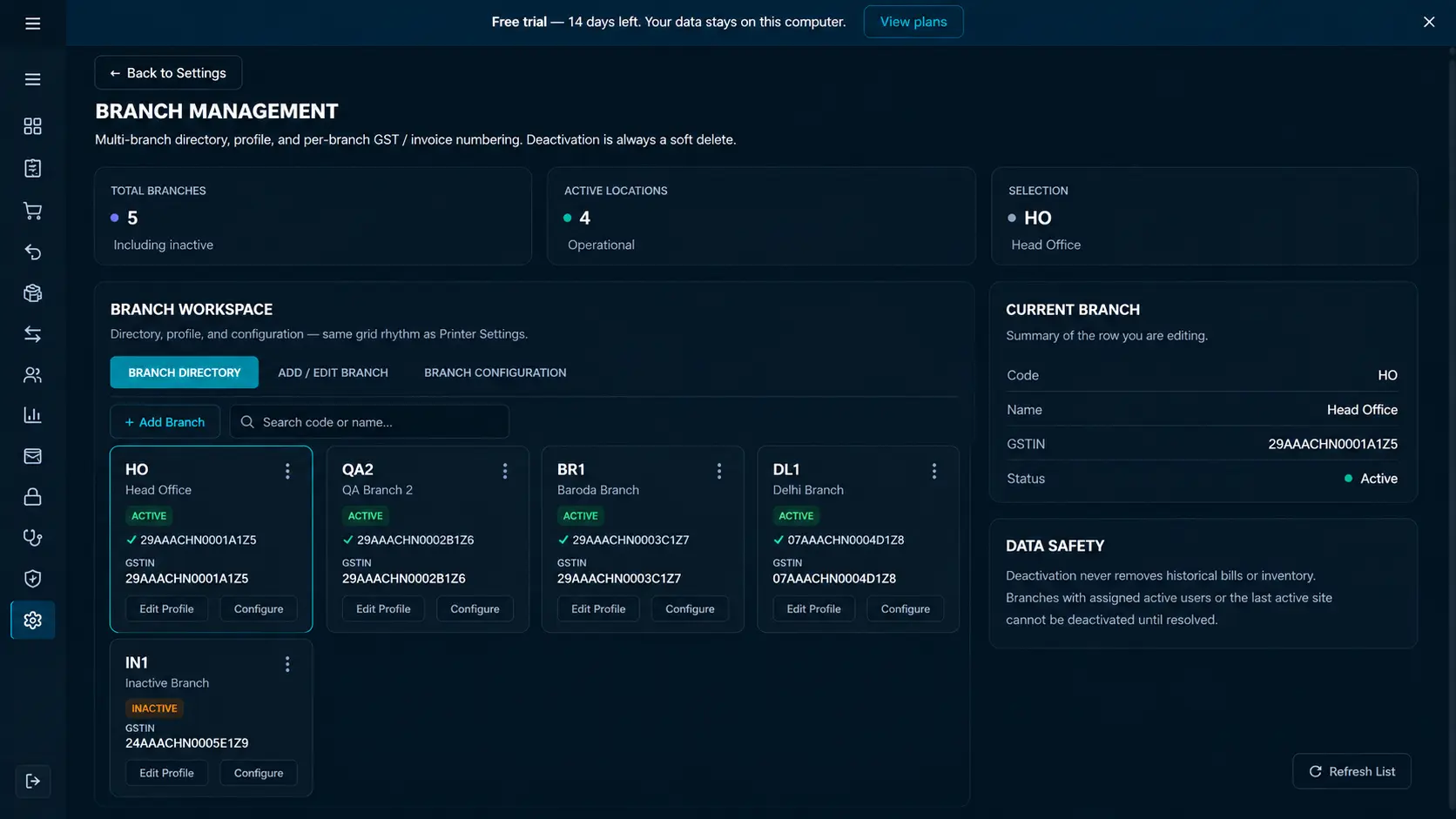
Task: Click View plans button
Action: (913, 22)
